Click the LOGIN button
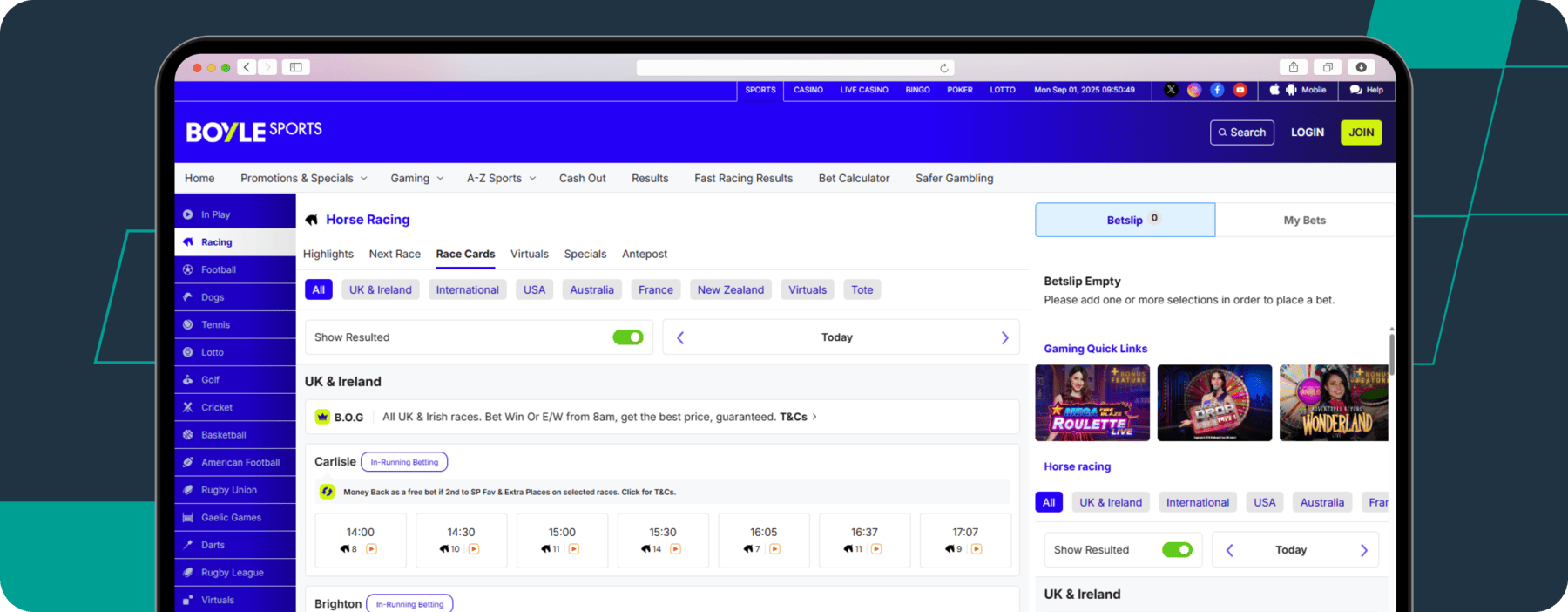Viewport: 1568px width, 612px height. [1308, 133]
